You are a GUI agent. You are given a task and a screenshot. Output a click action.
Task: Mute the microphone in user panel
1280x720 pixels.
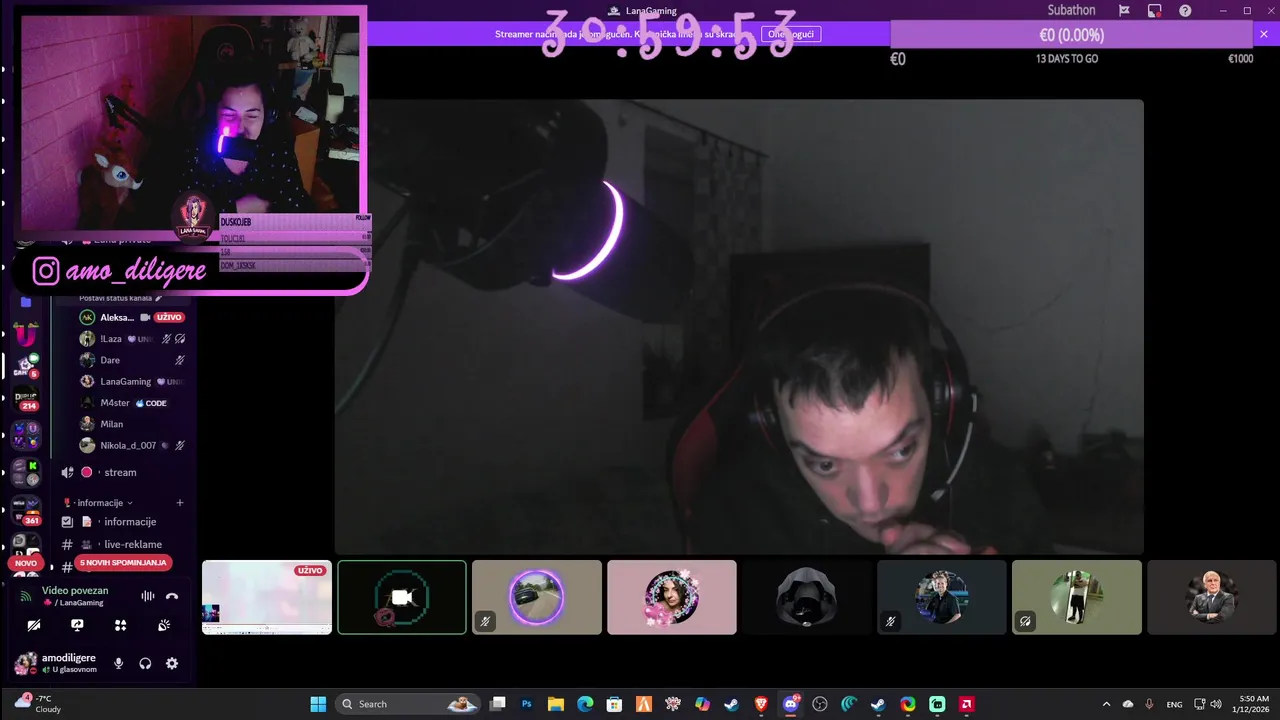click(x=119, y=663)
